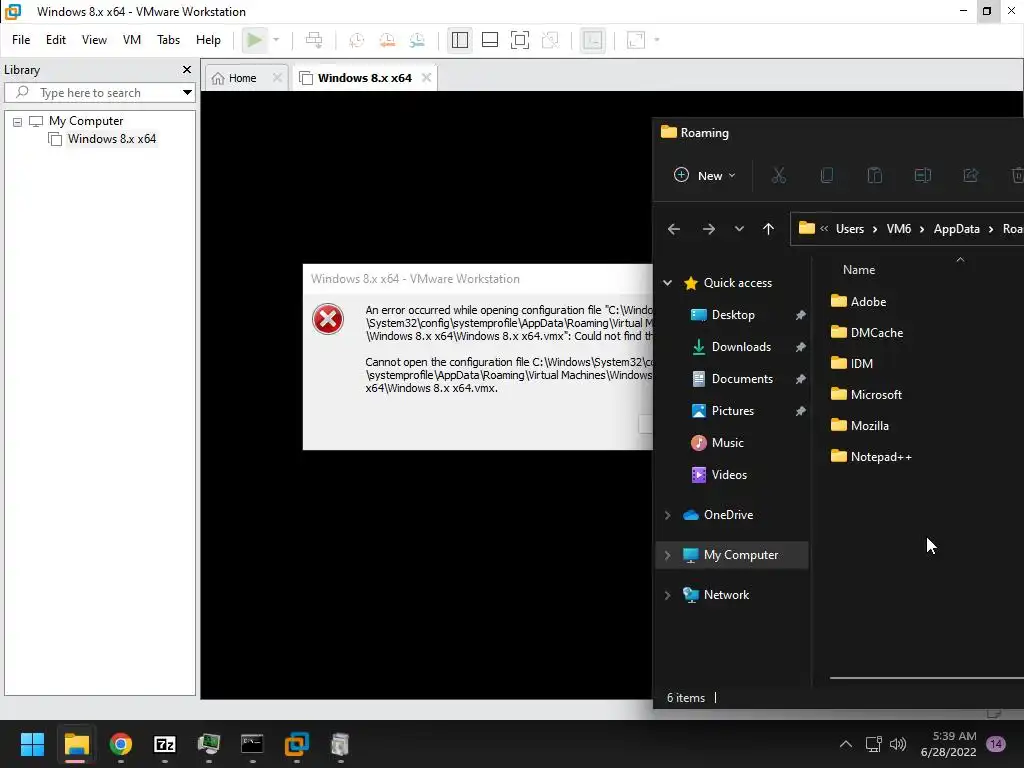Take a snapshot of this virtual machine
The height and width of the screenshot is (768, 1024).
tap(357, 40)
